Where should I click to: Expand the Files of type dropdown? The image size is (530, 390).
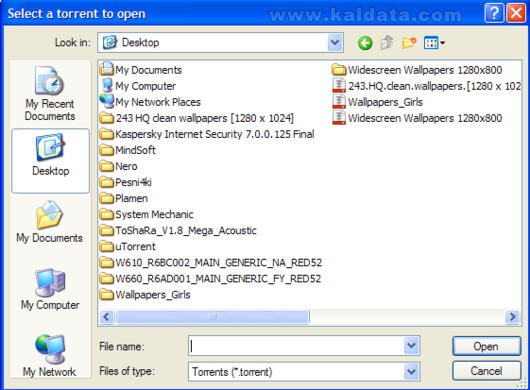(x=411, y=372)
